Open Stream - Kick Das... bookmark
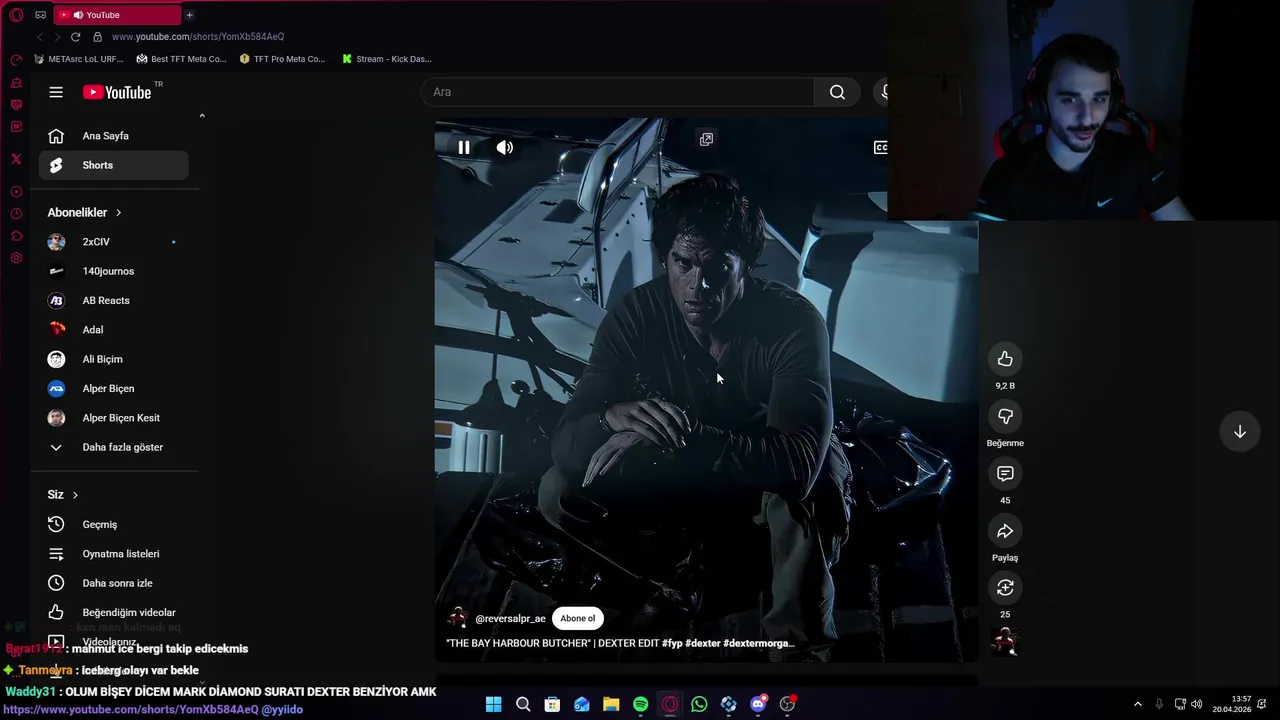Image resolution: width=1280 pixels, height=720 pixels. (x=387, y=59)
